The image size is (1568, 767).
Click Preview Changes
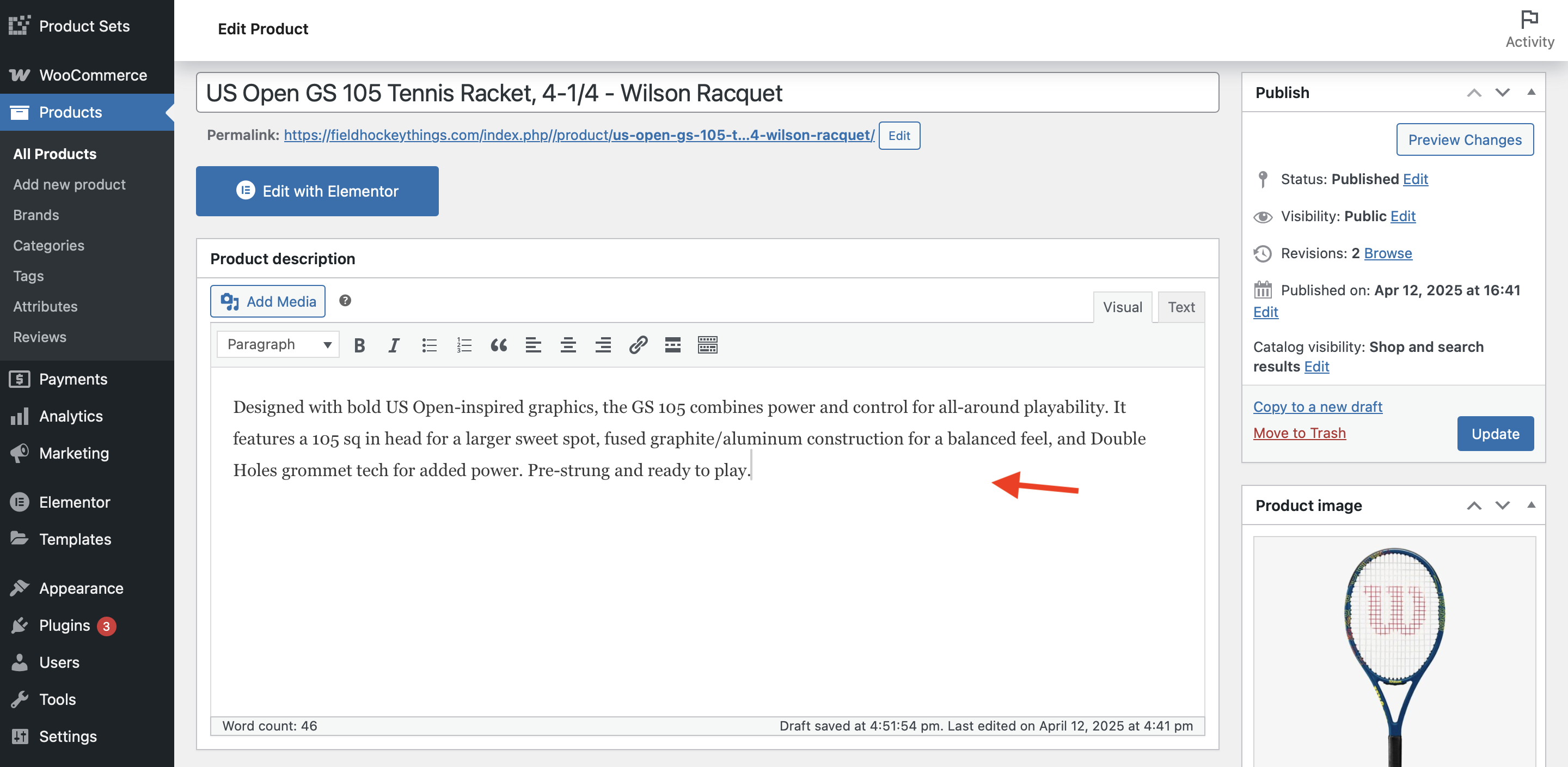[x=1465, y=139]
